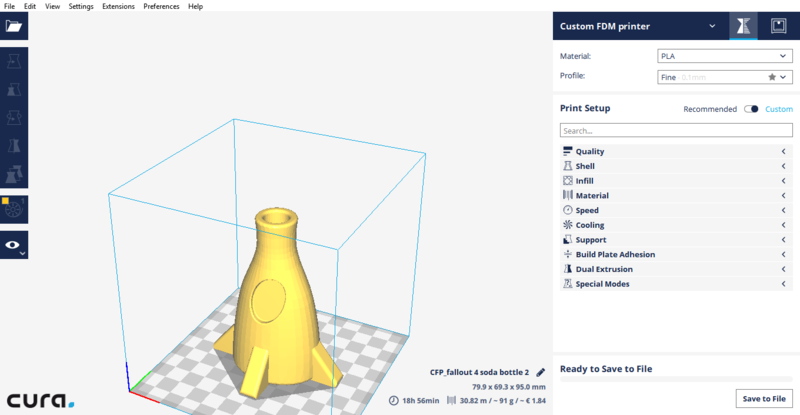Click the Material category icon
Screen dimensions: 800x415
[x=567, y=195]
